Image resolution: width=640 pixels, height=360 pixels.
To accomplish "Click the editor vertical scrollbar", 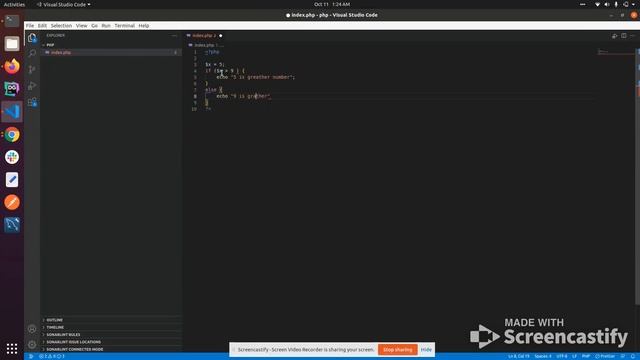I will click(x=637, y=176).
